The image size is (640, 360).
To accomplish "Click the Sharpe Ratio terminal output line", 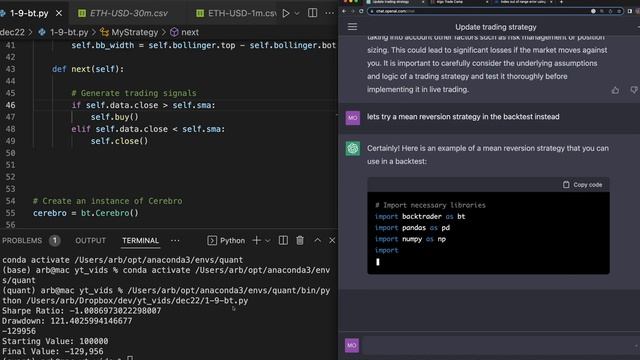I will coord(82,311).
